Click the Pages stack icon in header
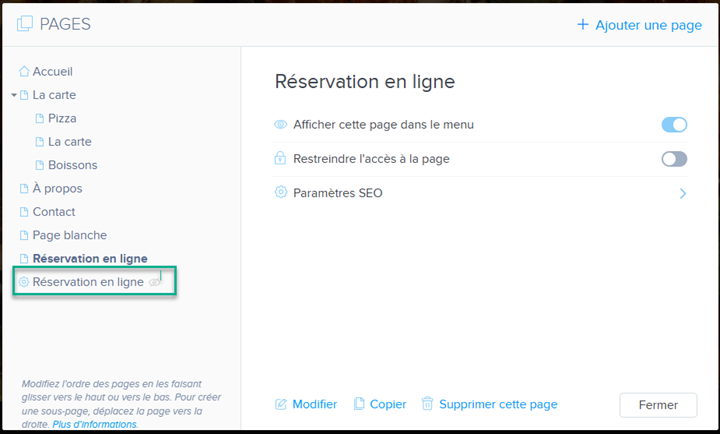The image size is (720, 434). [25, 23]
